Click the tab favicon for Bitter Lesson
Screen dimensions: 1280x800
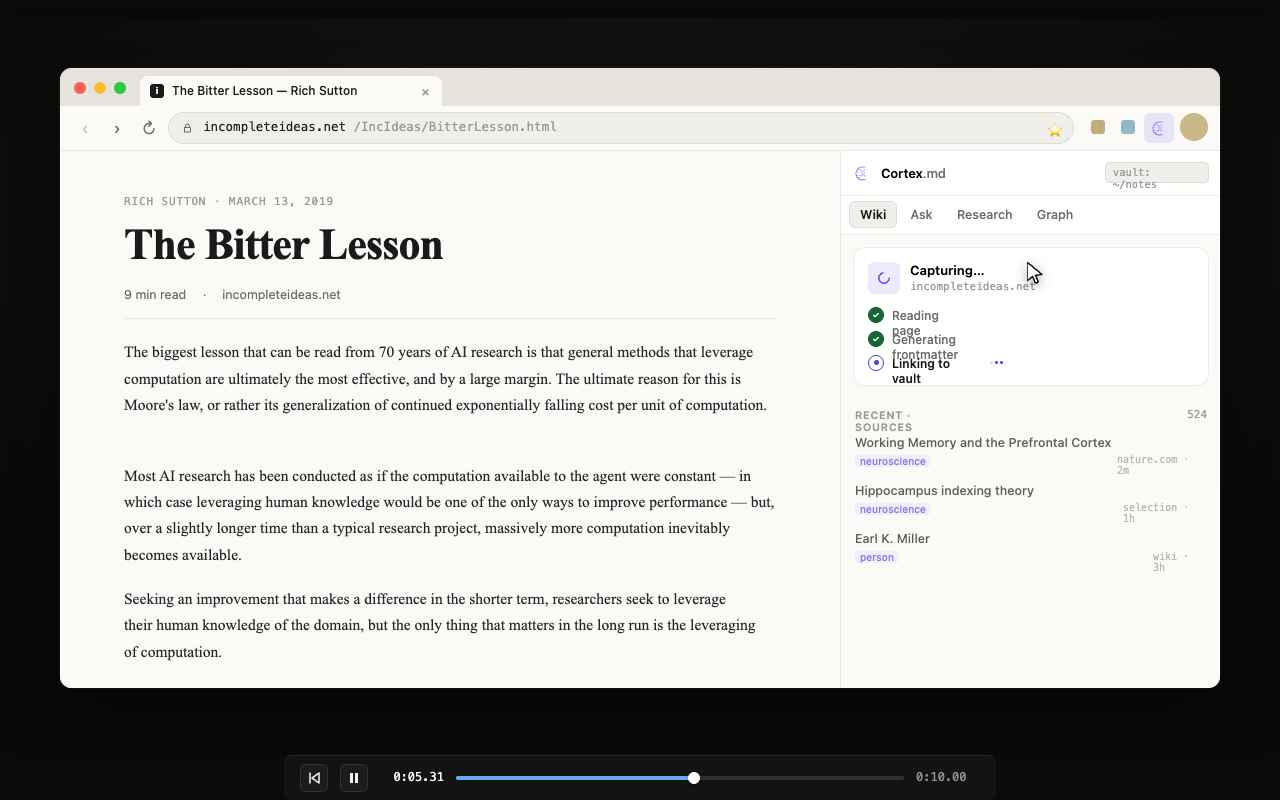(x=157, y=91)
